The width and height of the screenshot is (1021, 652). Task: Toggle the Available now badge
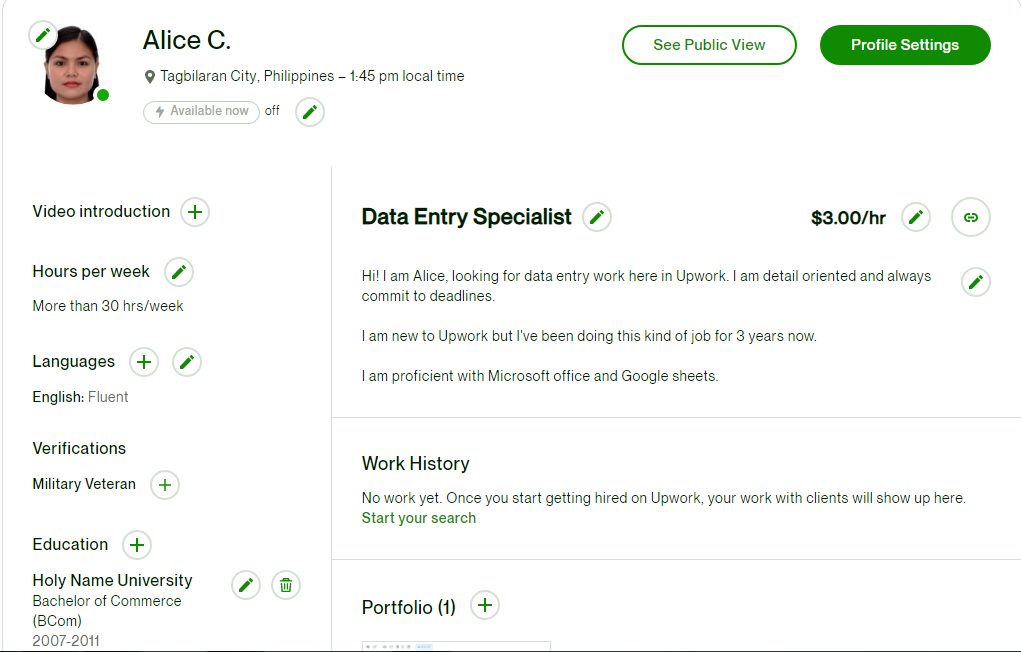[202, 112]
